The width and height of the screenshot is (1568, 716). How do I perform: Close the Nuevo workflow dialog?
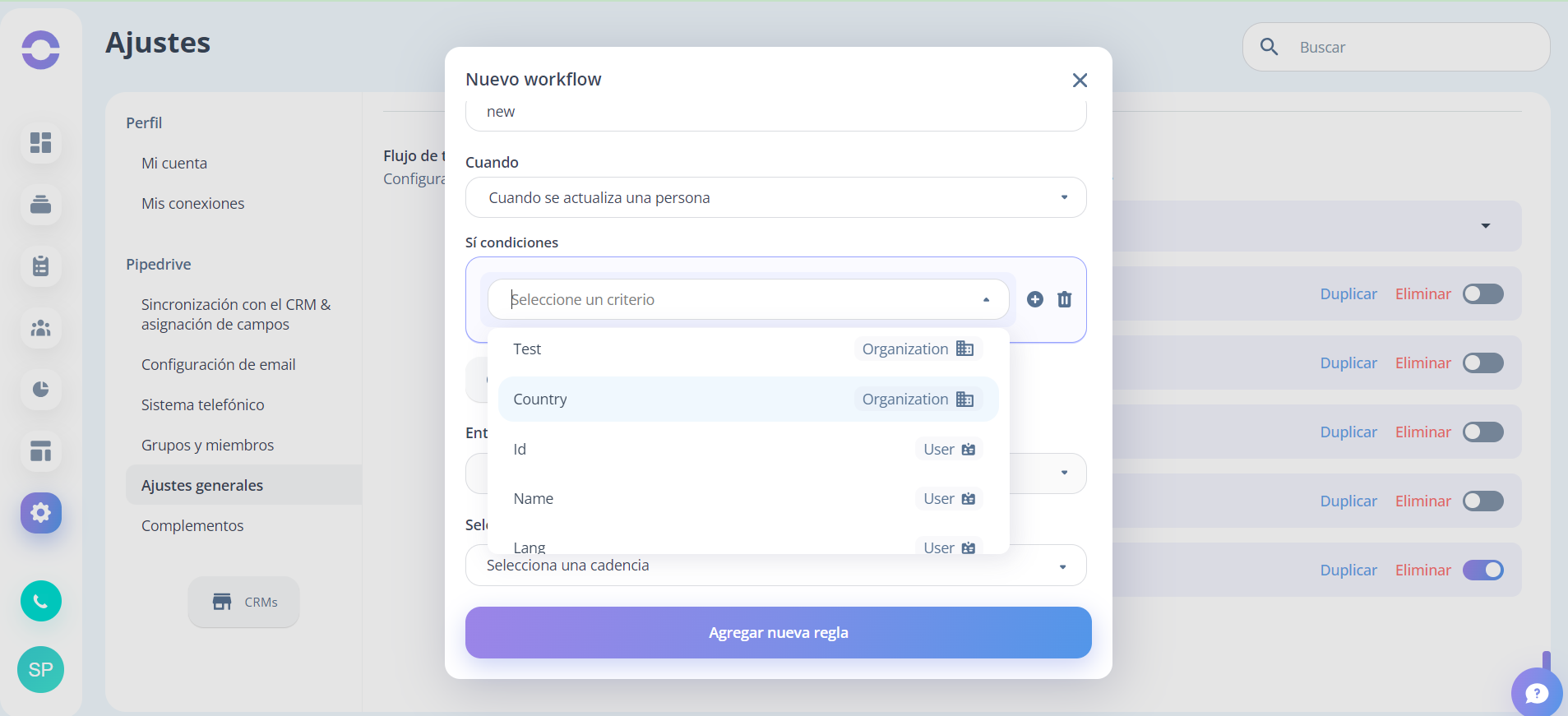point(1080,80)
